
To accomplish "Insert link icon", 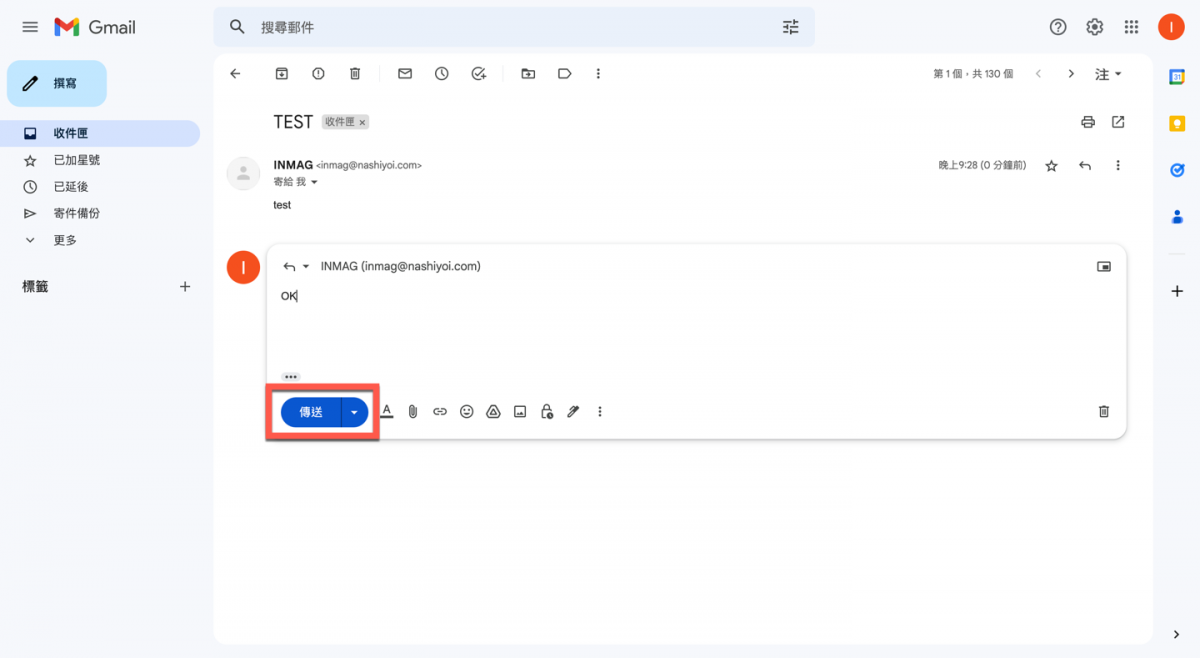I will 440,412.
